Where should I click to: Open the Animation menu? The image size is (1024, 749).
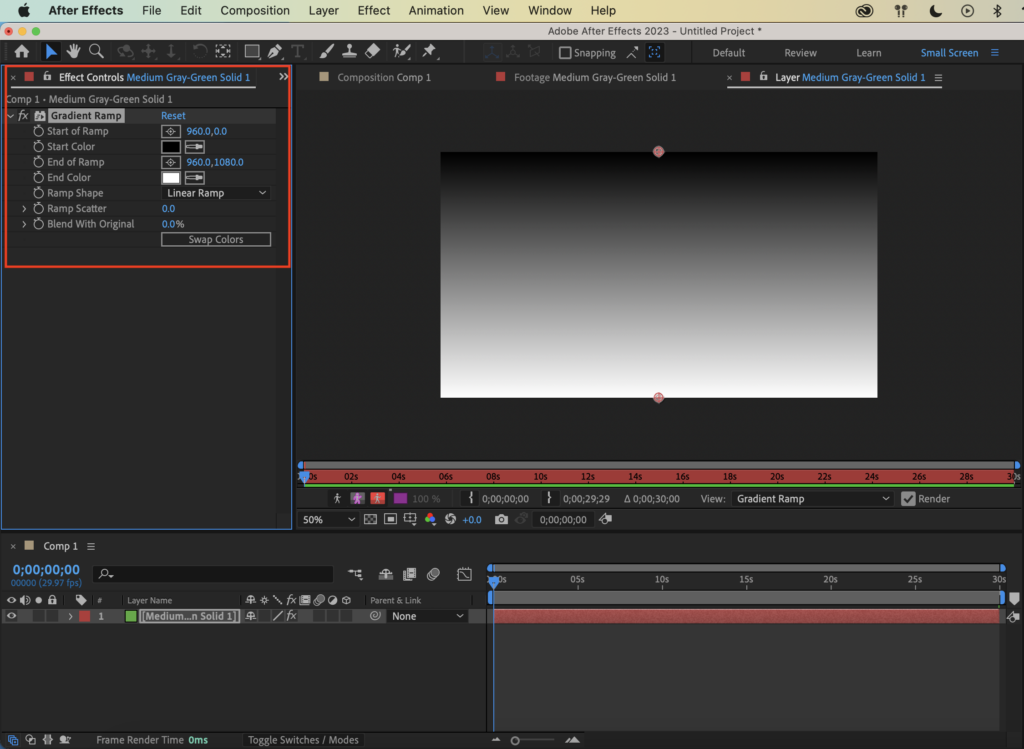pyautogui.click(x=434, y=11)
